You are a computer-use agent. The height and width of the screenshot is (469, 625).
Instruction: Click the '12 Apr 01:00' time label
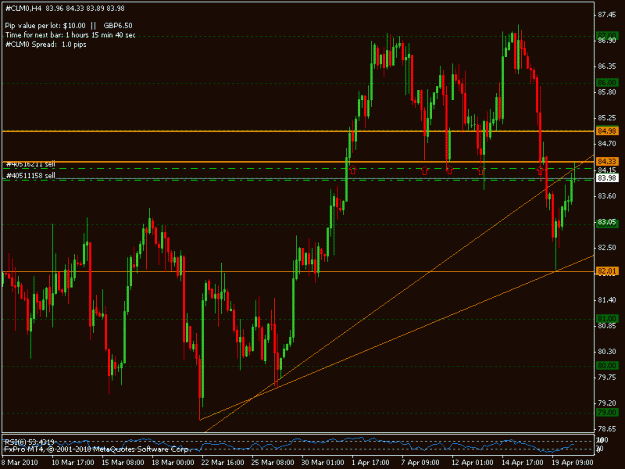coord(472,462)
